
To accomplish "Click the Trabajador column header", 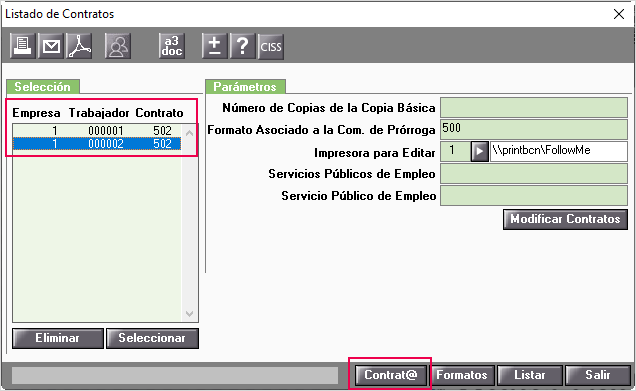I will pyautogui.click(x=99, y=113).
